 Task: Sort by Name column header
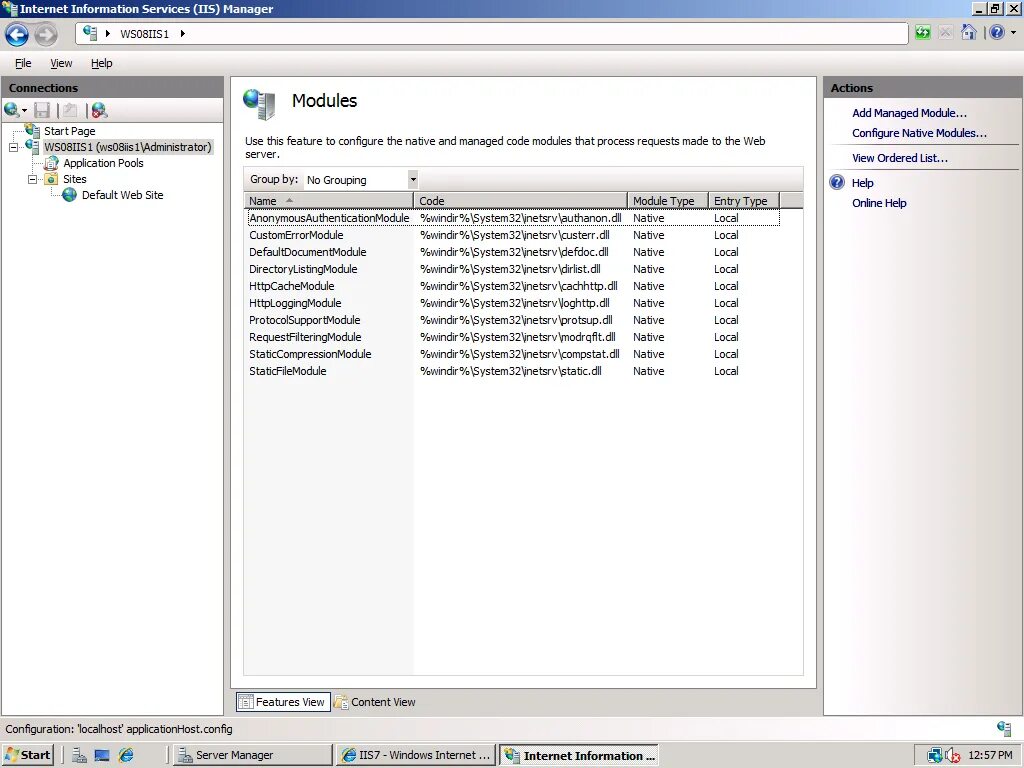point(328,200)
